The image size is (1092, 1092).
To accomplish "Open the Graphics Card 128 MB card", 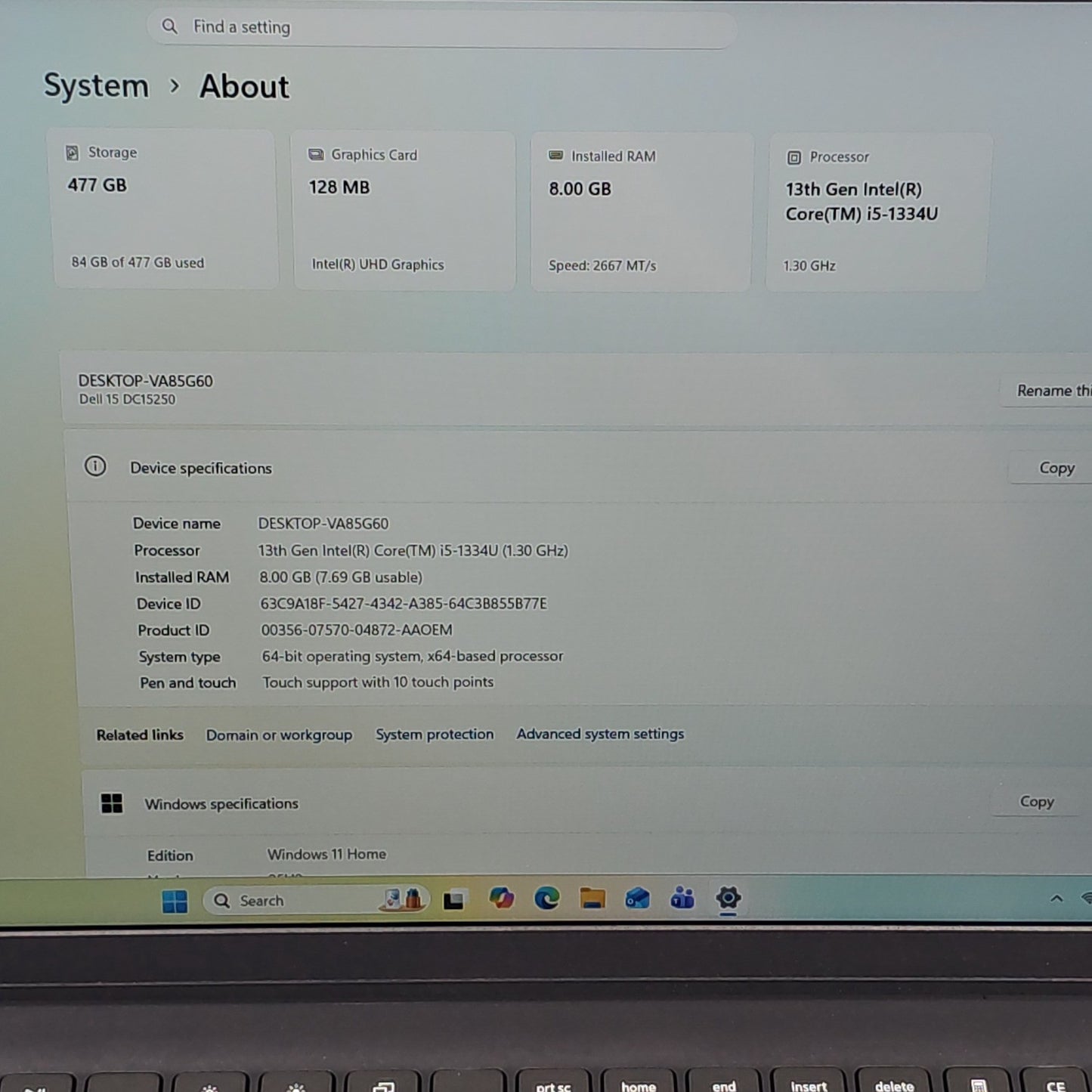I will (404, 211).
